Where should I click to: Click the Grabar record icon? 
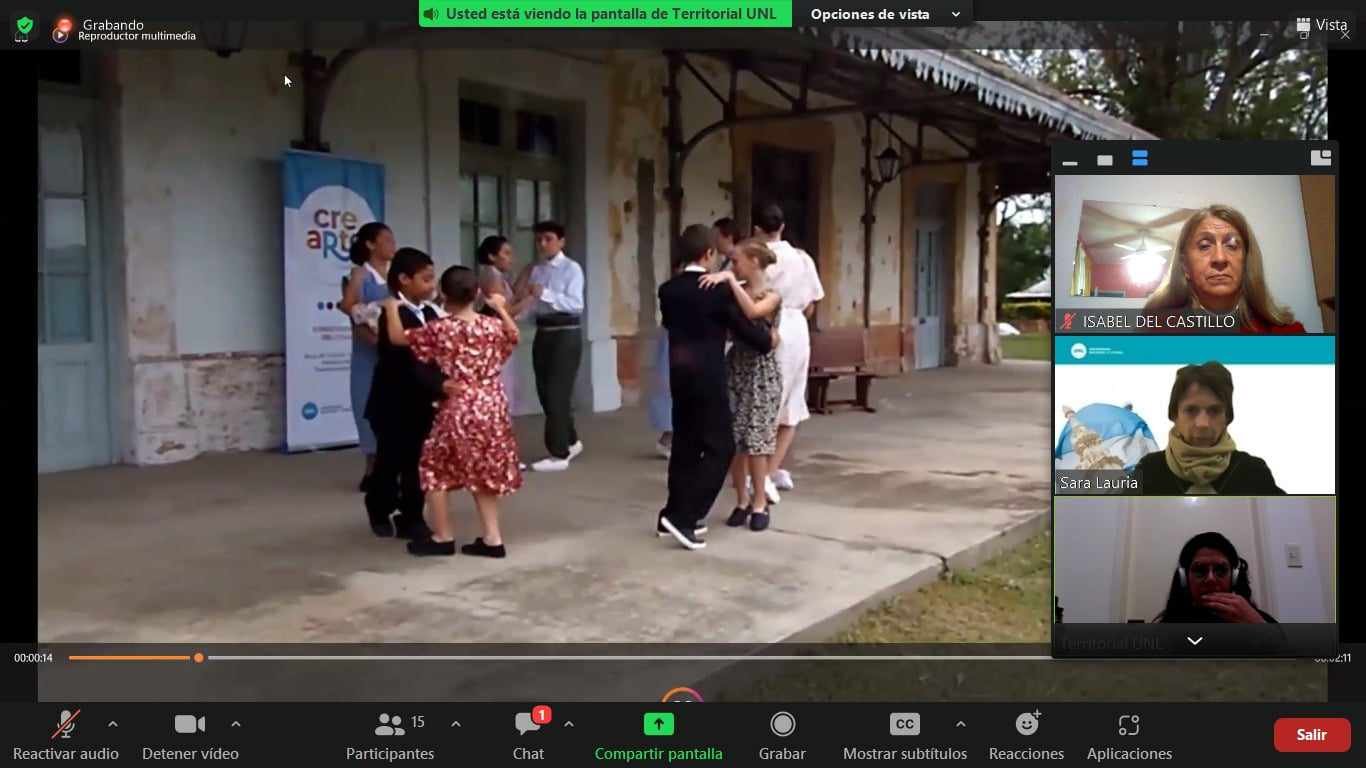click(782, 724)
